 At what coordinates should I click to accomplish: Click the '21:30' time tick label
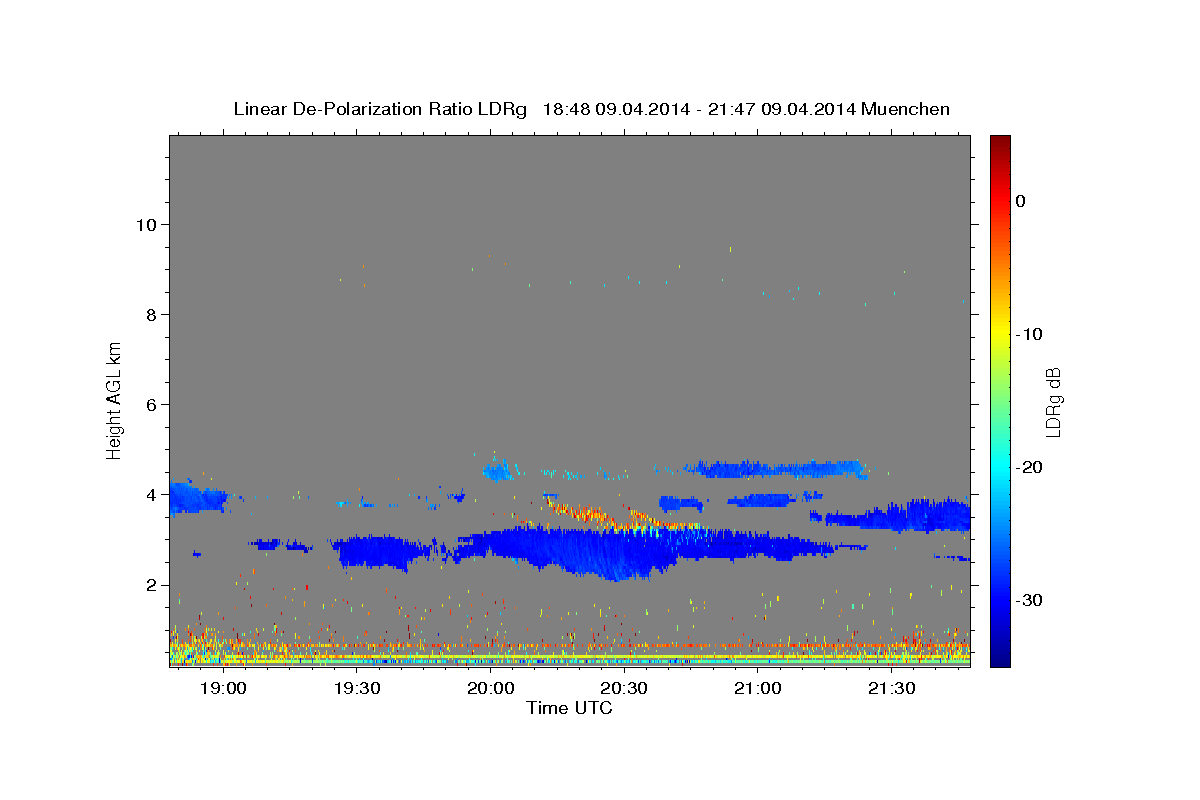pyautogui.click(x=892, y=689)
